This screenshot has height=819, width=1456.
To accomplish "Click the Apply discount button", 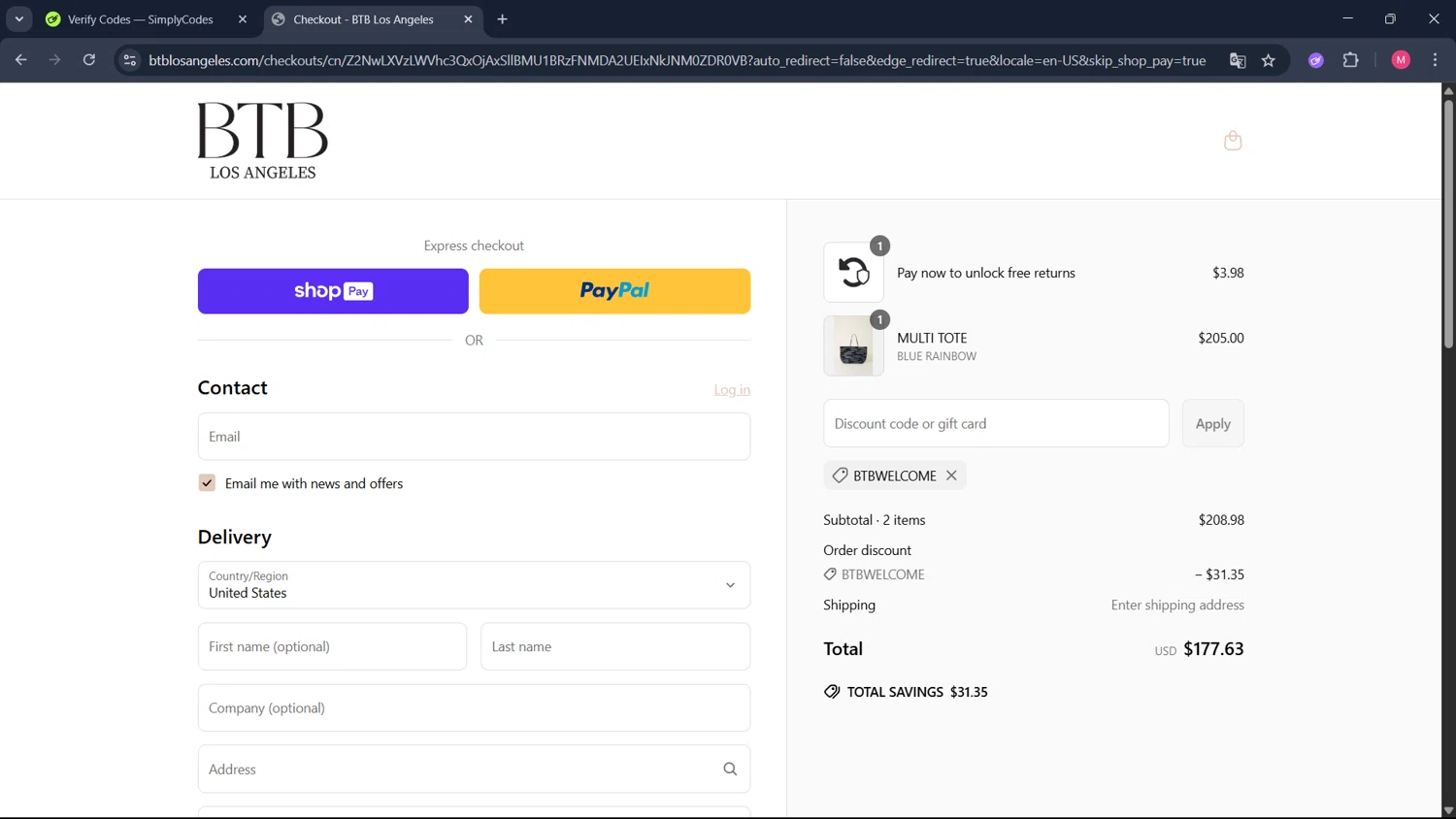I will tap(1212, 424).
